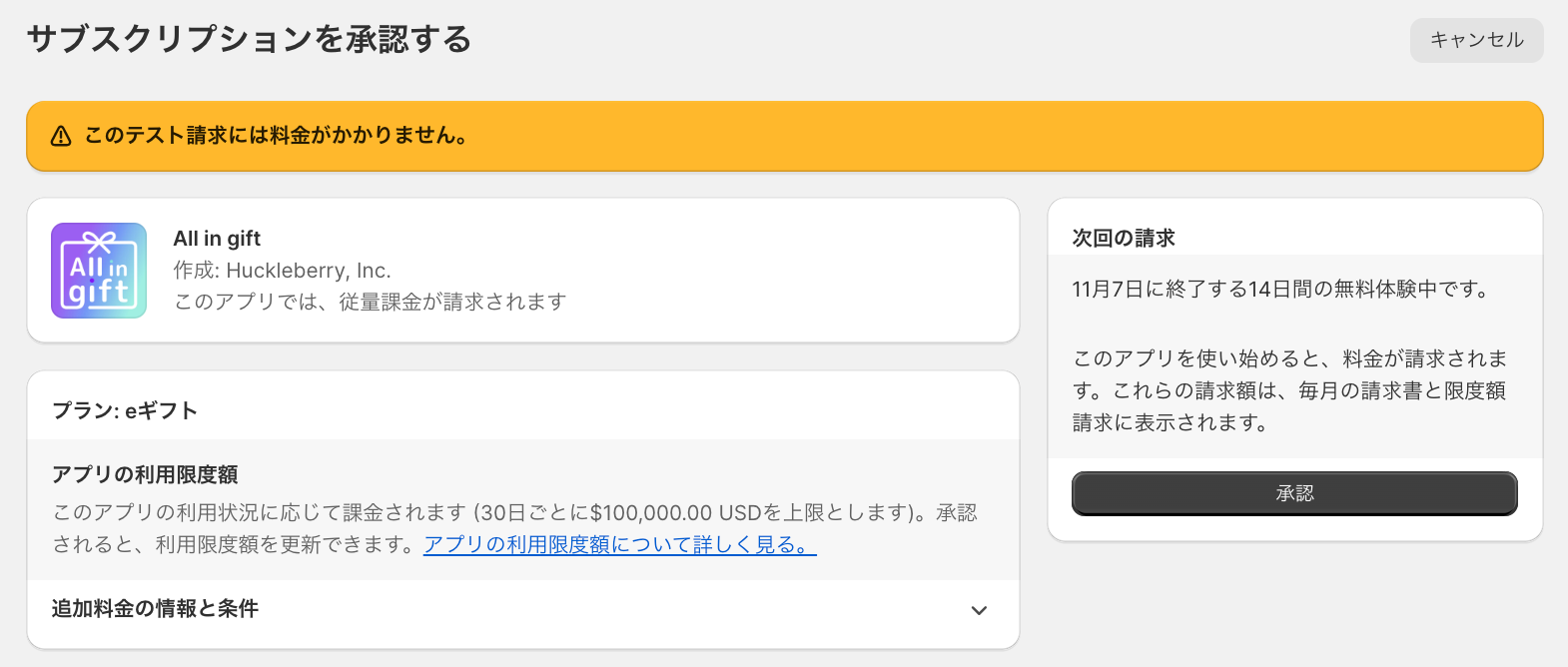Click the 作成: Huckleberry, Inc. developer text
Image resolution: width=1568 pixels, height=667 pixels.
[282, 271]
